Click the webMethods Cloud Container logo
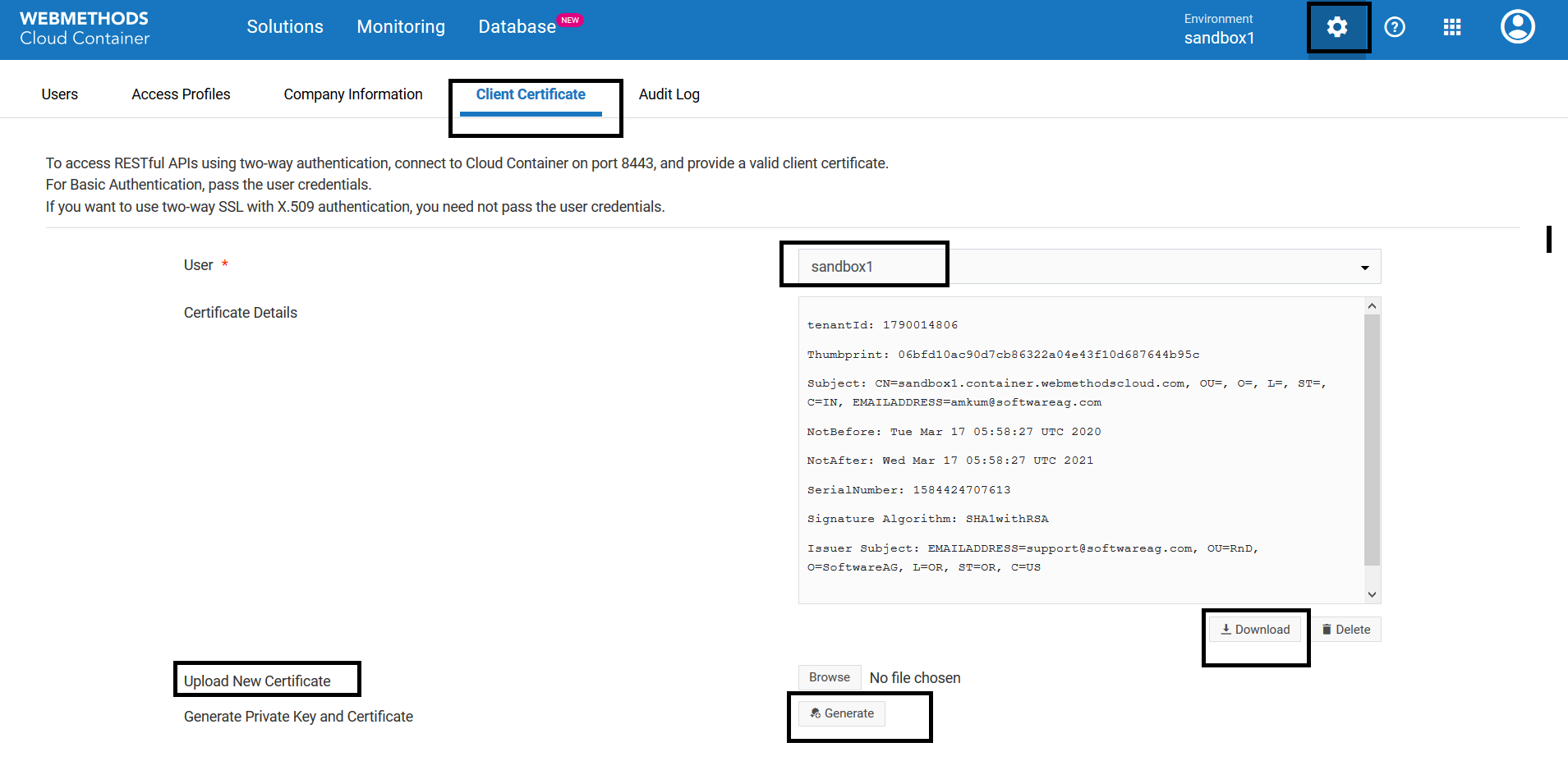The image size is (1568, 761). pos(85,28)
